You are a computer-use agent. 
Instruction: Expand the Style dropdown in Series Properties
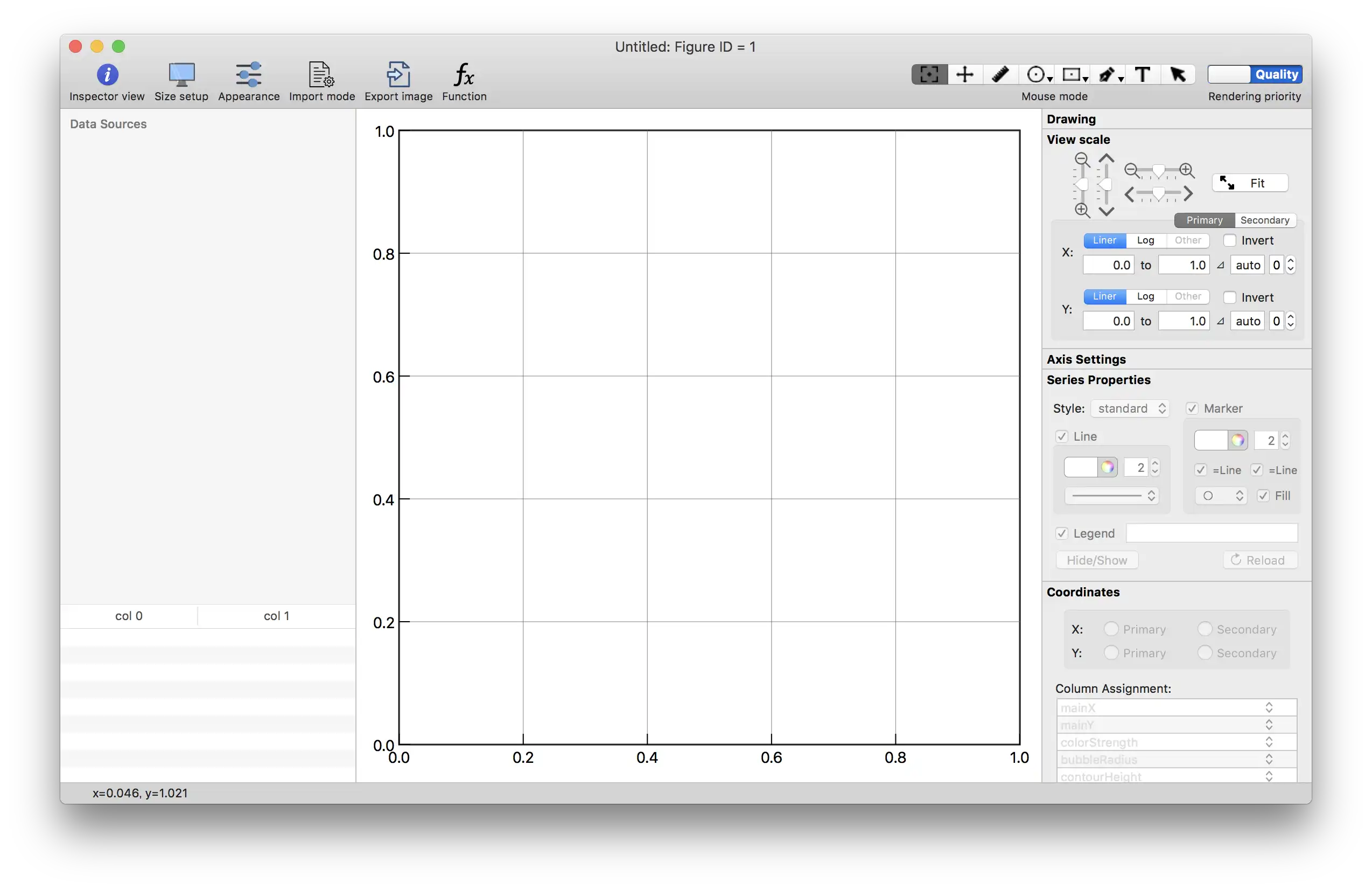[1129, 408]
